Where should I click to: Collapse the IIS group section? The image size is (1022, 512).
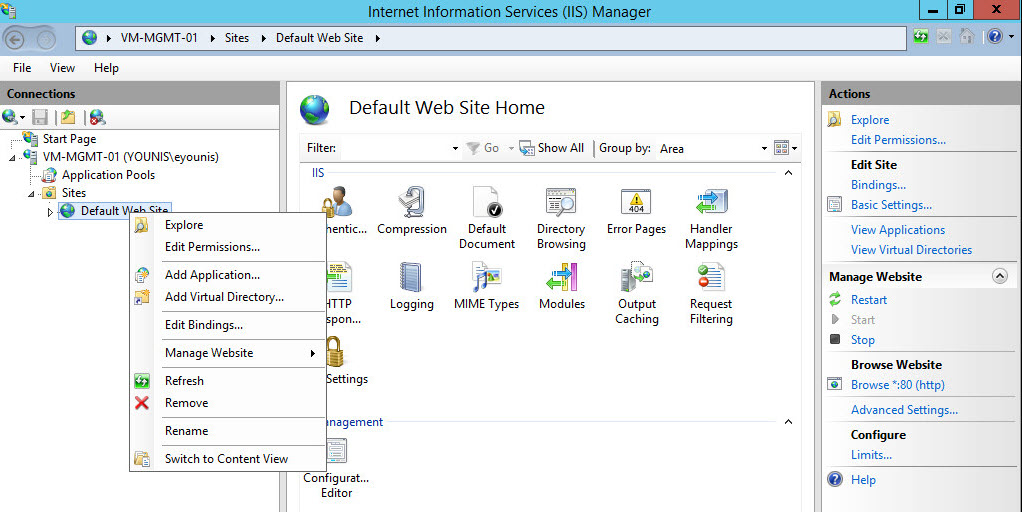pyautogui.click(x=788, y=173)
